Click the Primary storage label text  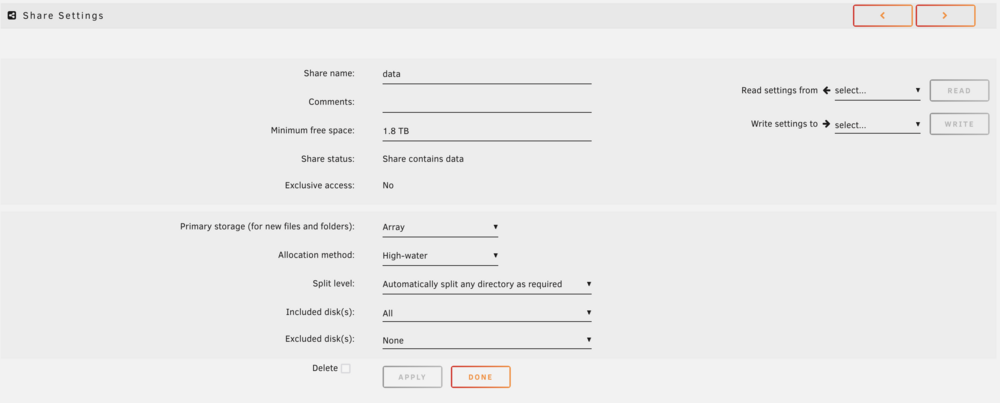pos(267,226)
